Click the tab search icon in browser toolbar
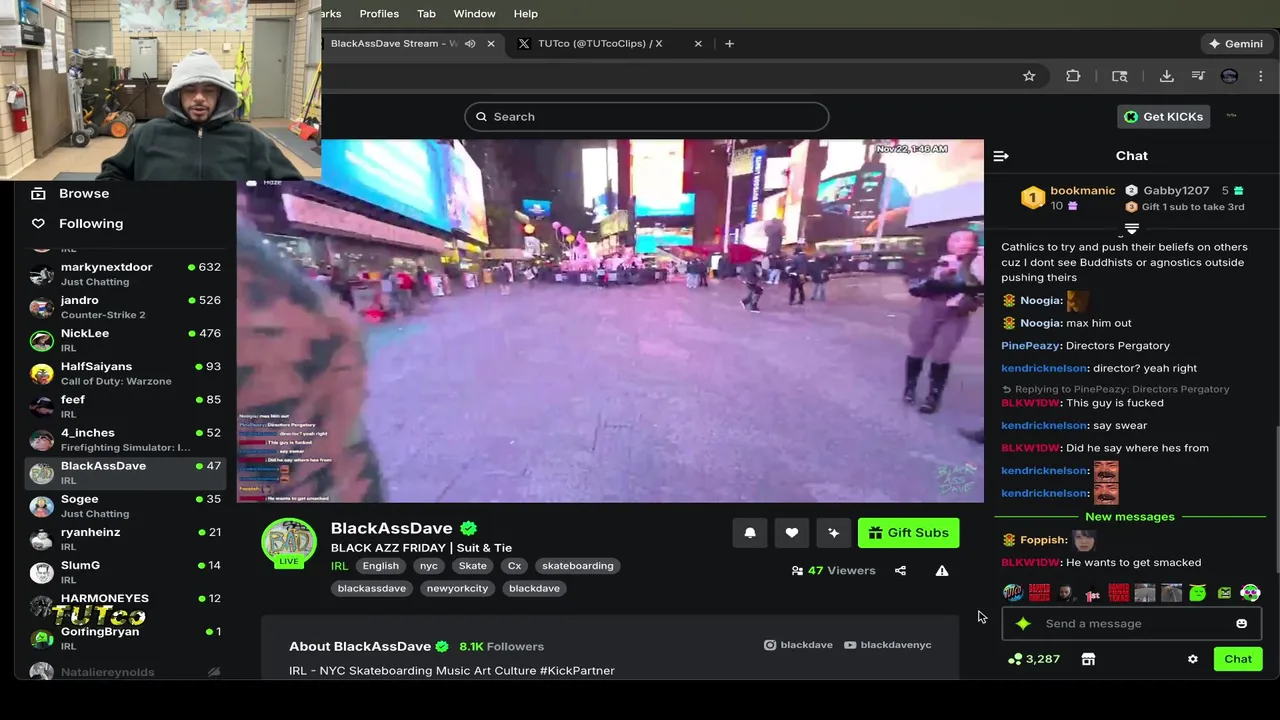Screen dimensions: 1280x720 click(1120, 76)
